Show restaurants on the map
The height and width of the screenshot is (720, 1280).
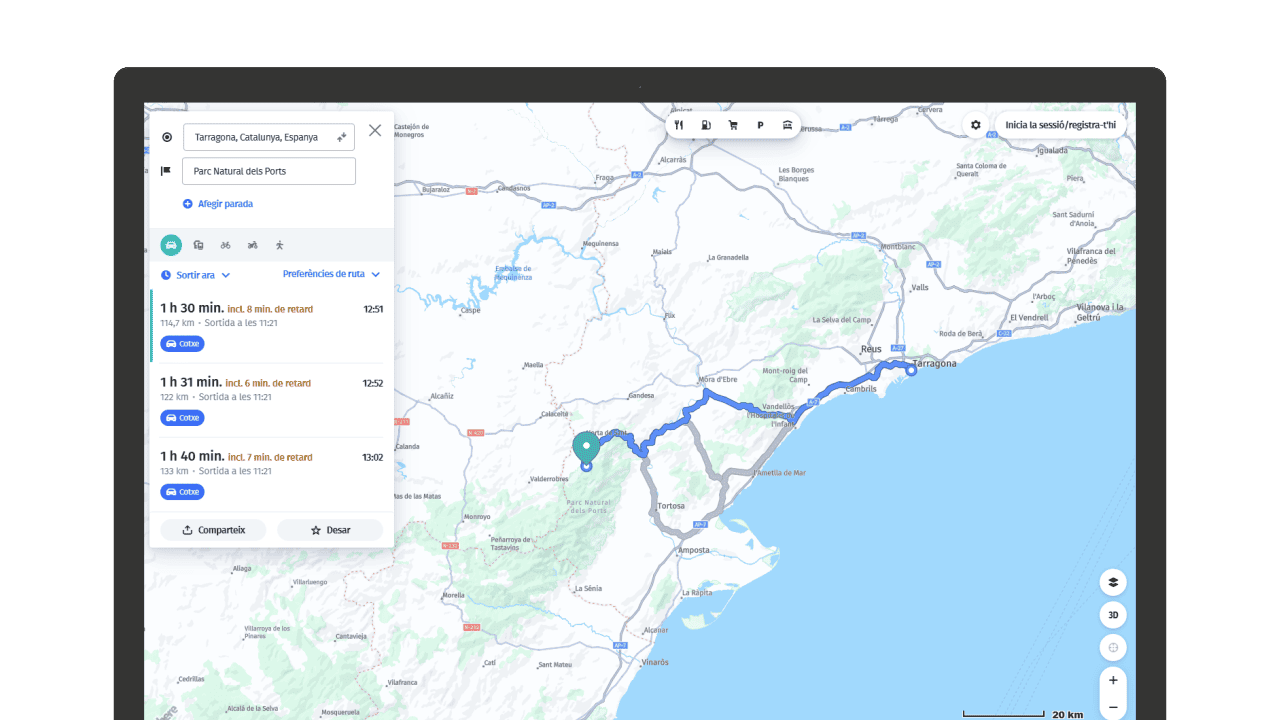click(679, 125)
